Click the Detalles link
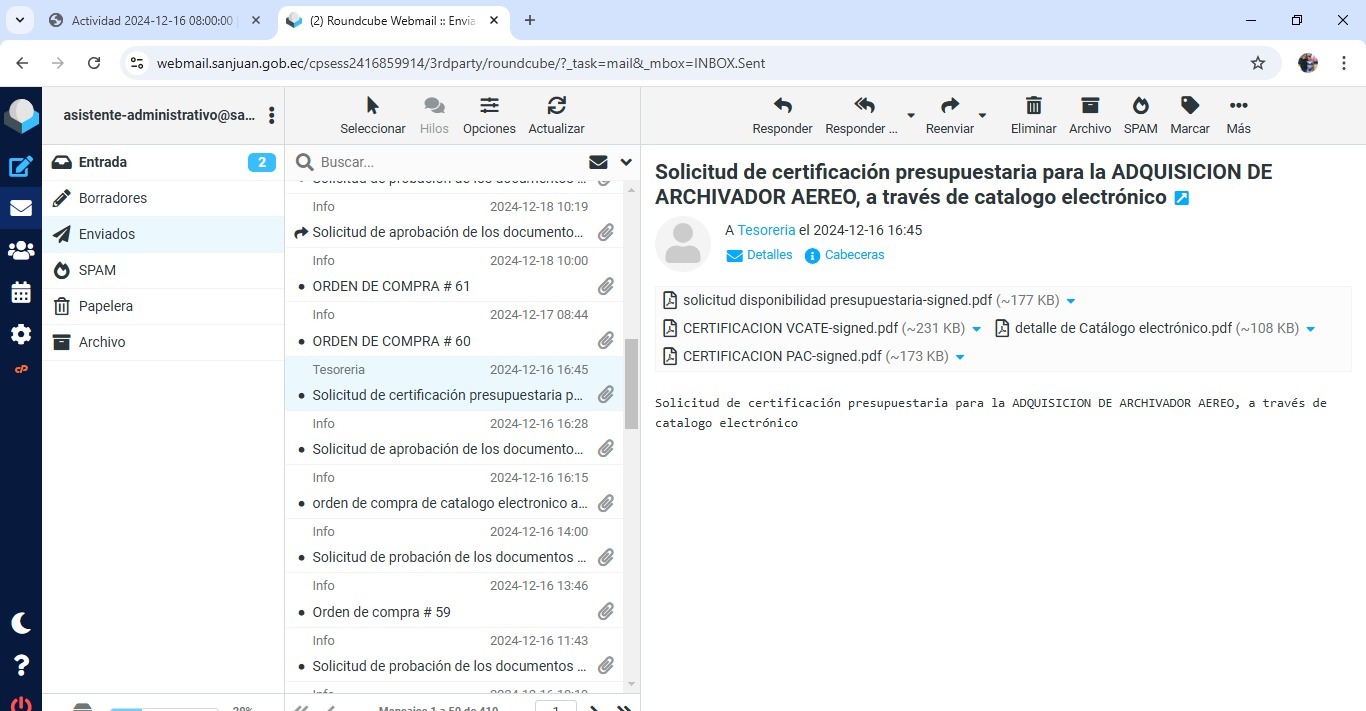 pos(769,255)
